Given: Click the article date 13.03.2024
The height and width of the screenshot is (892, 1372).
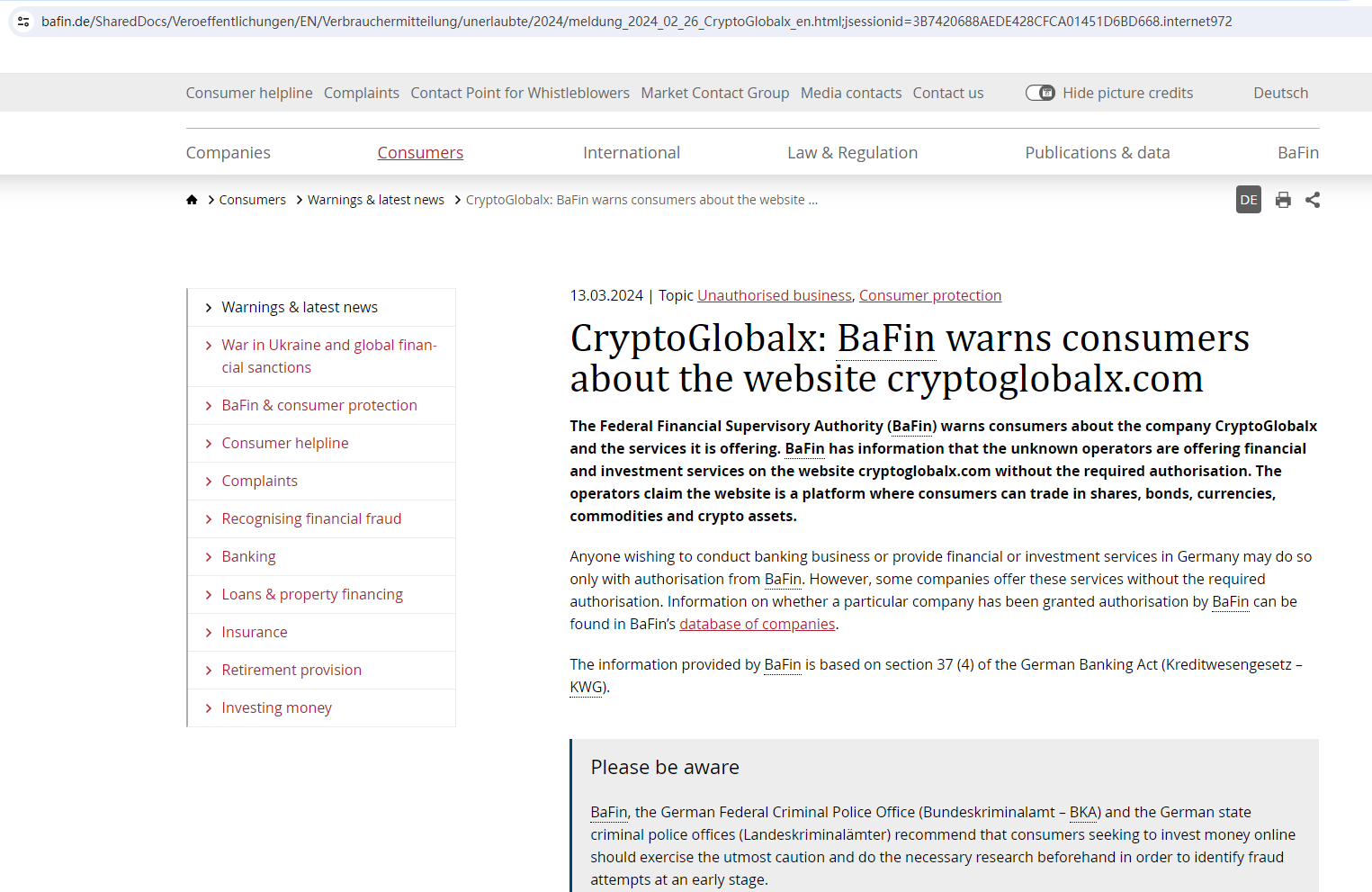Looking at the screenshot, I should tap(606, 295).
